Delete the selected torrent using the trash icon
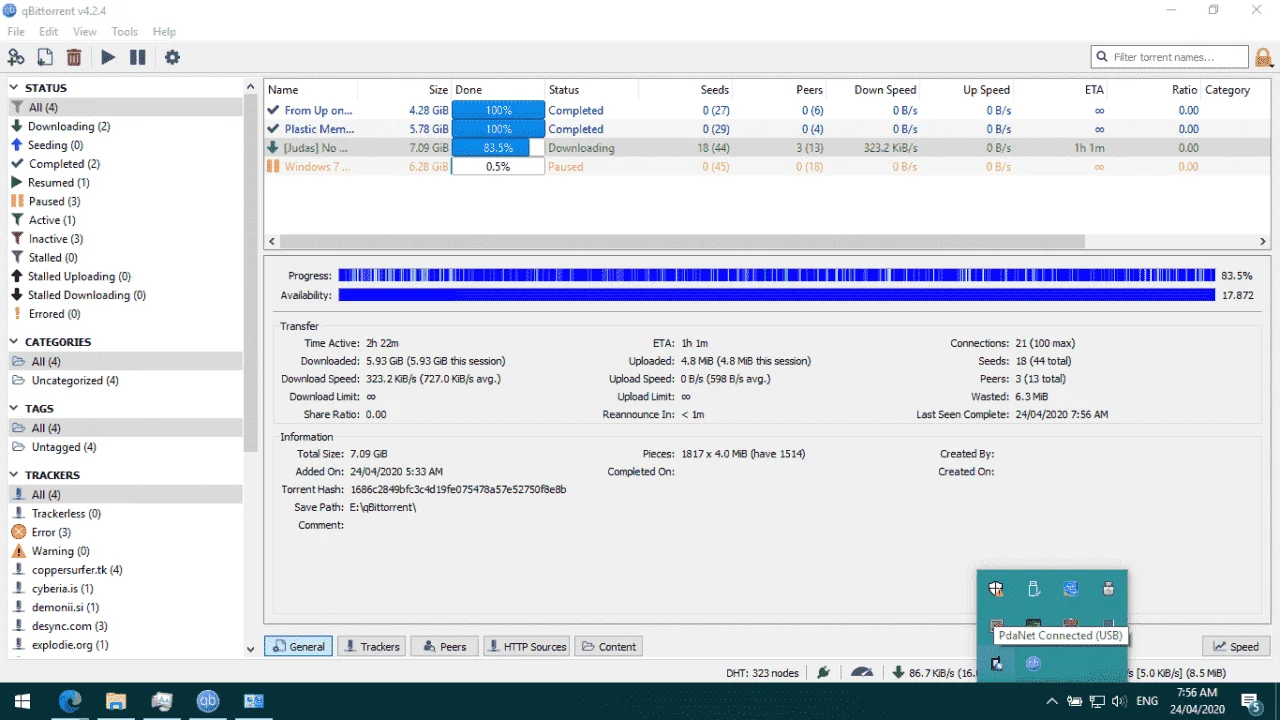 pyautogui.click(x=74, y=58)
